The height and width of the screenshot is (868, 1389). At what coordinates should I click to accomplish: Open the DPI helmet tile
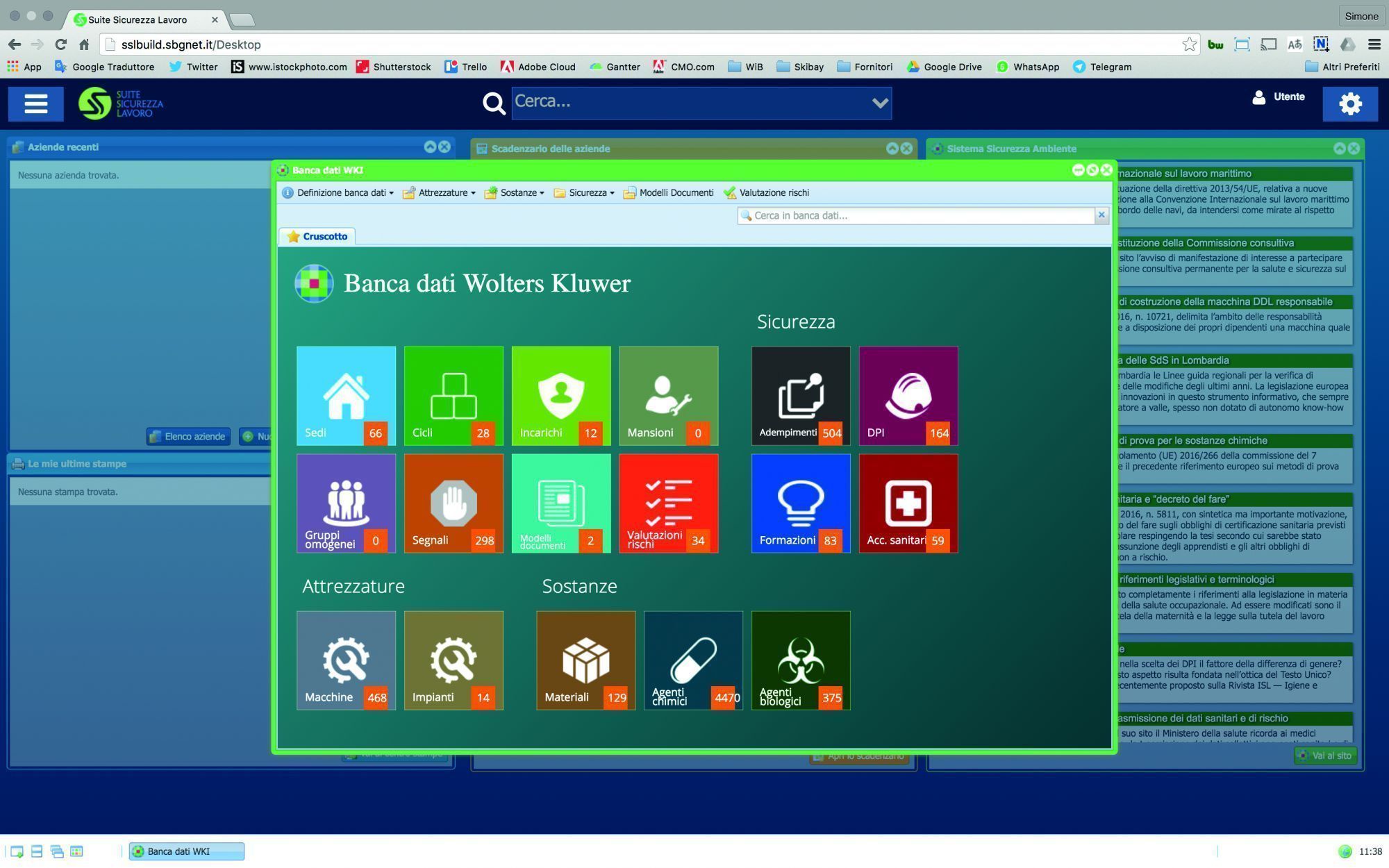tap(908, 396)
